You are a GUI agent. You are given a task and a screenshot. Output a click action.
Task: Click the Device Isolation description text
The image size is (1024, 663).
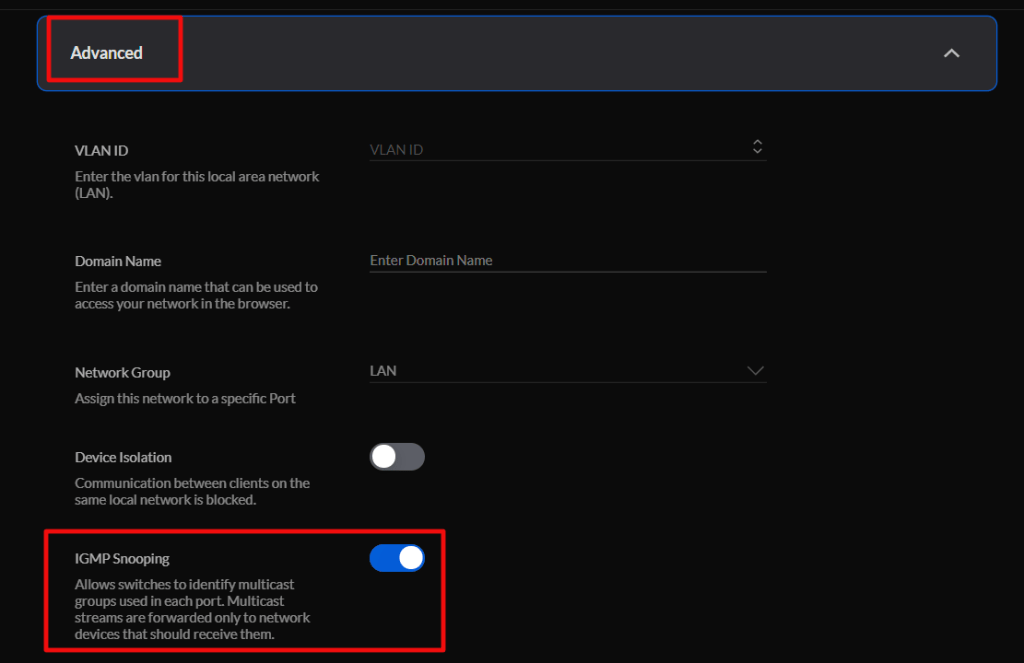click(x=192, y=491)
